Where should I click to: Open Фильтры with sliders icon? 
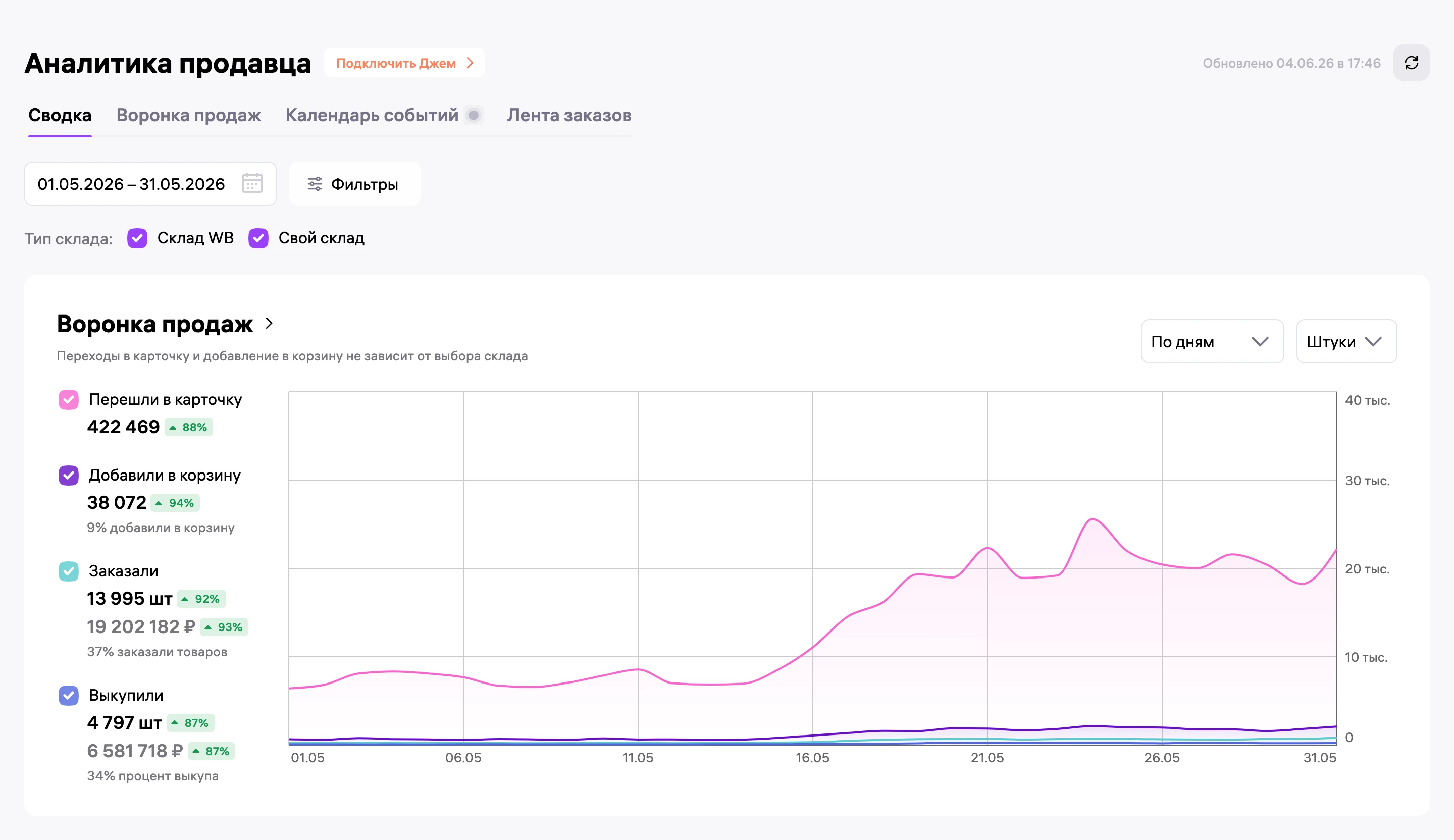point(354,184)
